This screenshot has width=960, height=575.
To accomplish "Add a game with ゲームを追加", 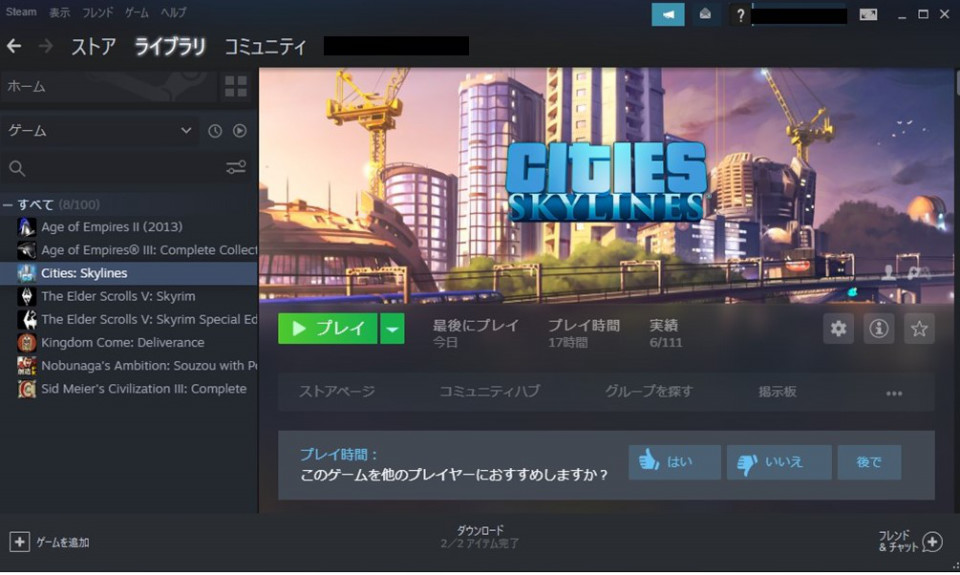I will pyautogui.click(x=50, y=542).
